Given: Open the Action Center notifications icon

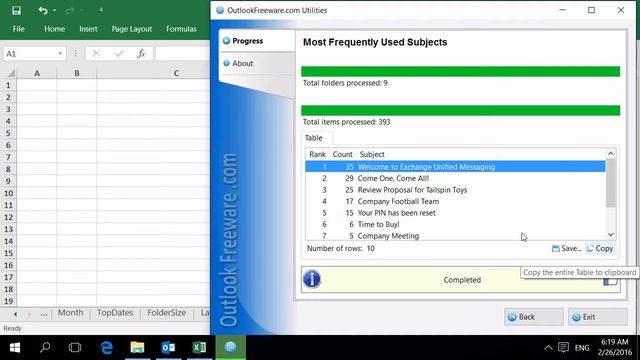Looking at the screenshot, I should (564, 348).
